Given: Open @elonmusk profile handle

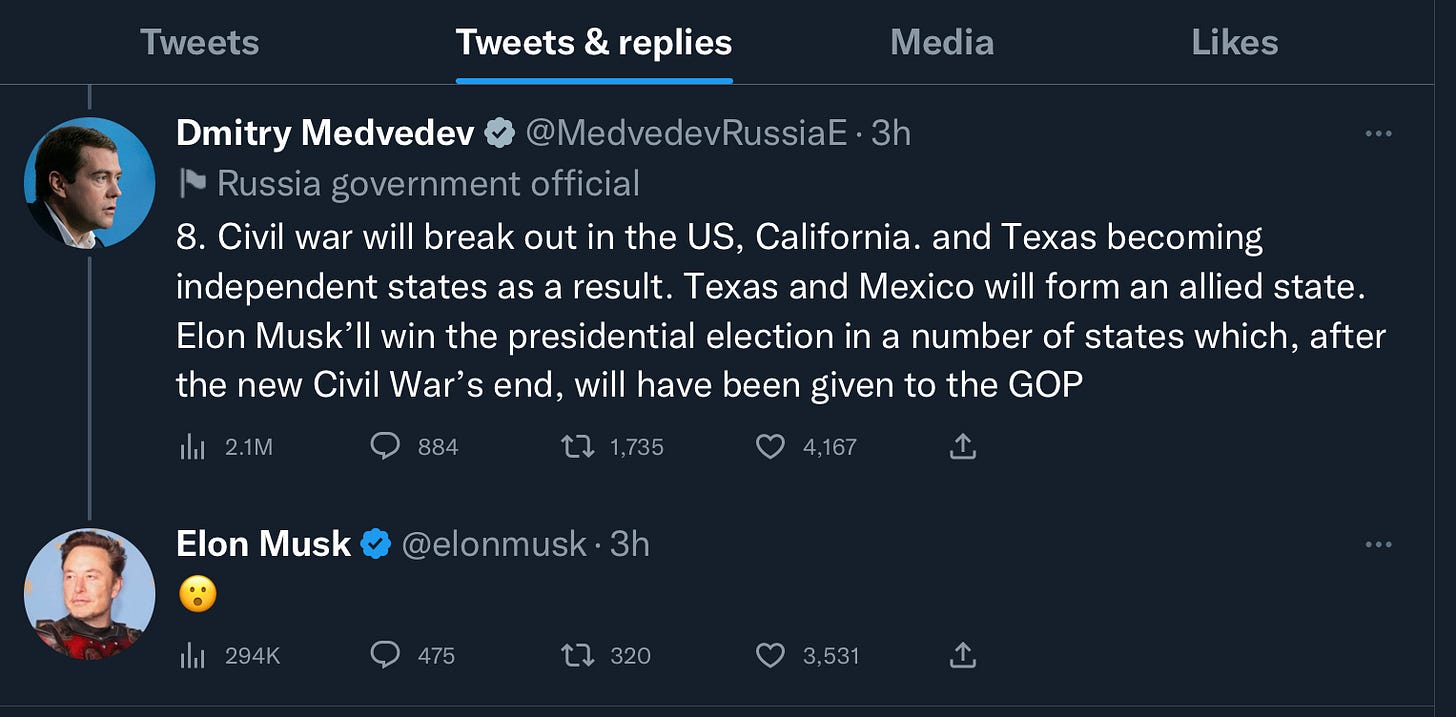Looking at the screenshot, I should [494, 544].
